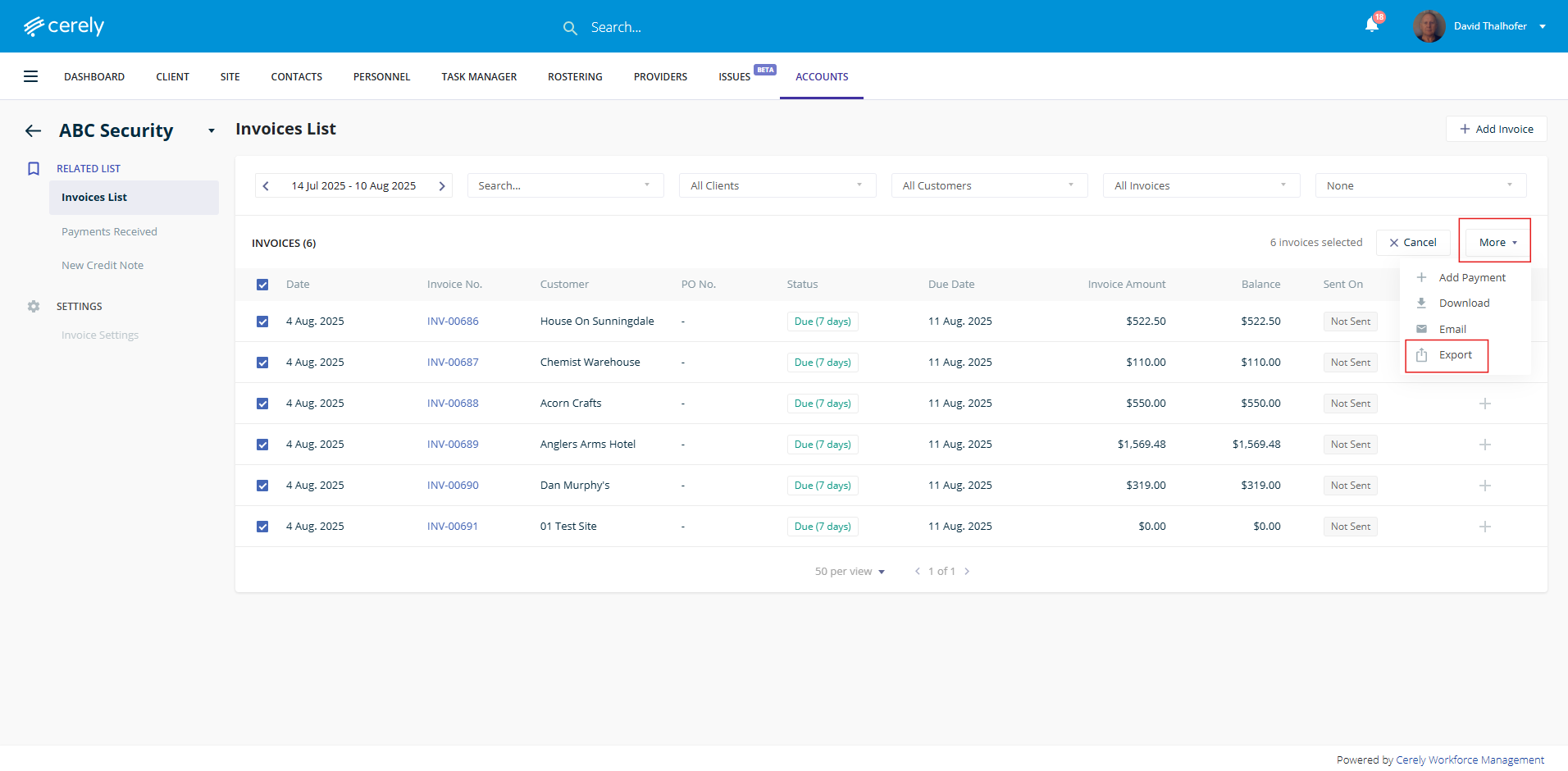The width and height of the screenshot is (1568, 771).
Task: Choose Export from the More menu
Action: [1454, 355]
